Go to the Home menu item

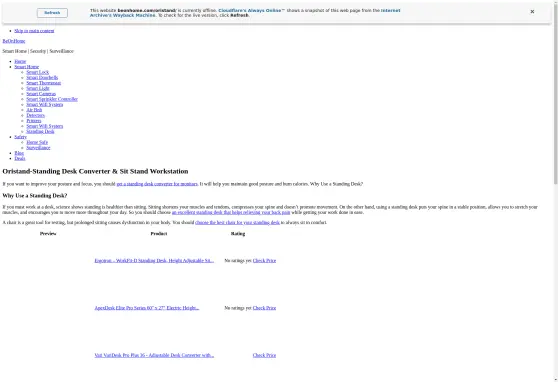20,62
